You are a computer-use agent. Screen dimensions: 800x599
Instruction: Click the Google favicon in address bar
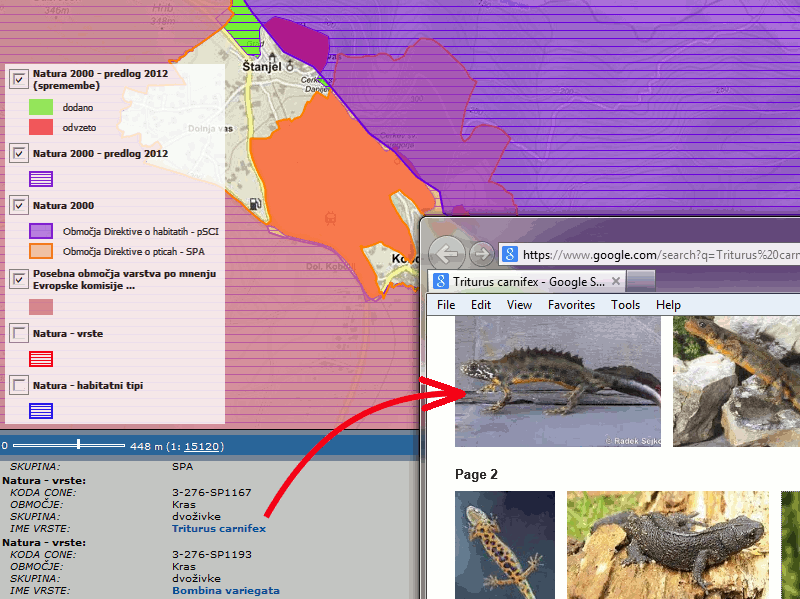(x=509, y=254)
